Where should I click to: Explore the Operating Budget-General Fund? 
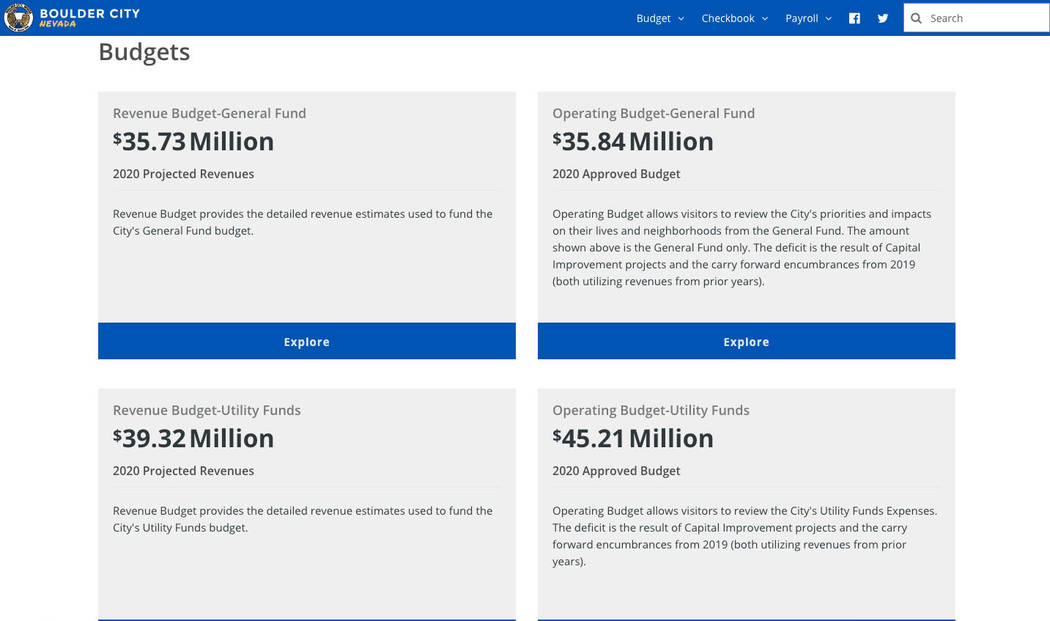[x=746, y=342]
